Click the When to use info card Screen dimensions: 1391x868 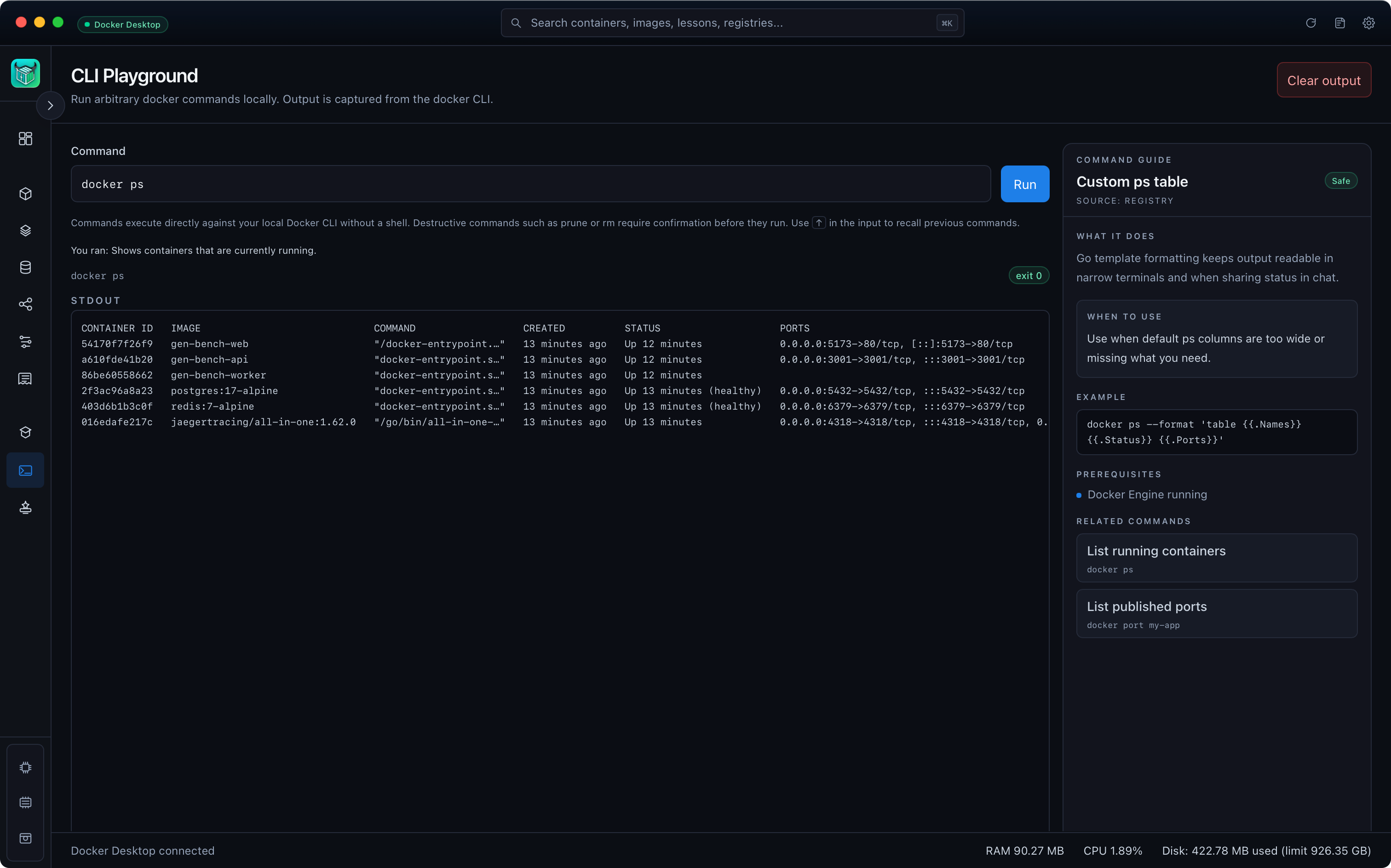(x=1216, y=339)
